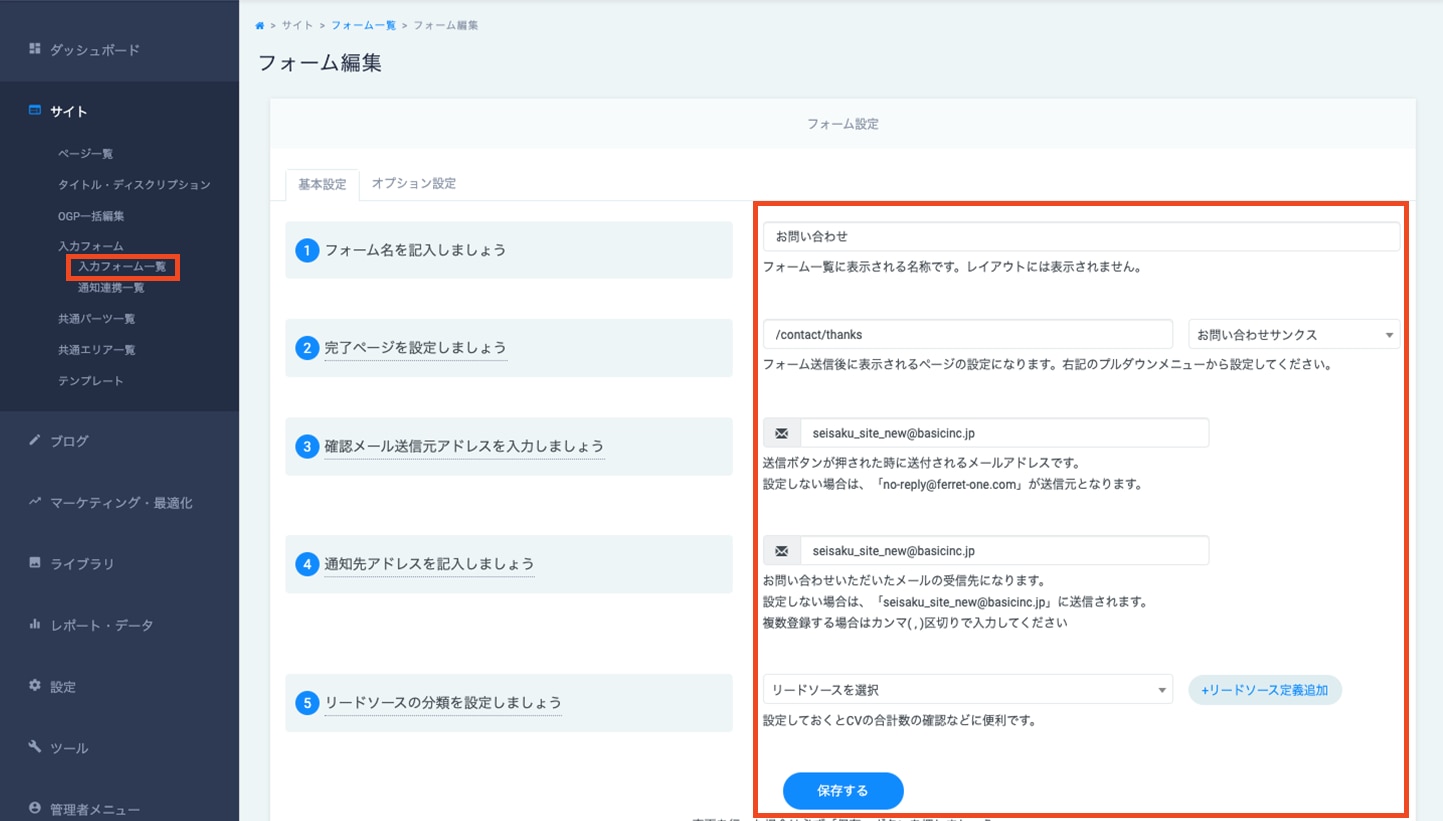Screen dimensions: 1443x821
Task: Click the pencil icon beside ブログ
Action: click(x=34, y=440)
